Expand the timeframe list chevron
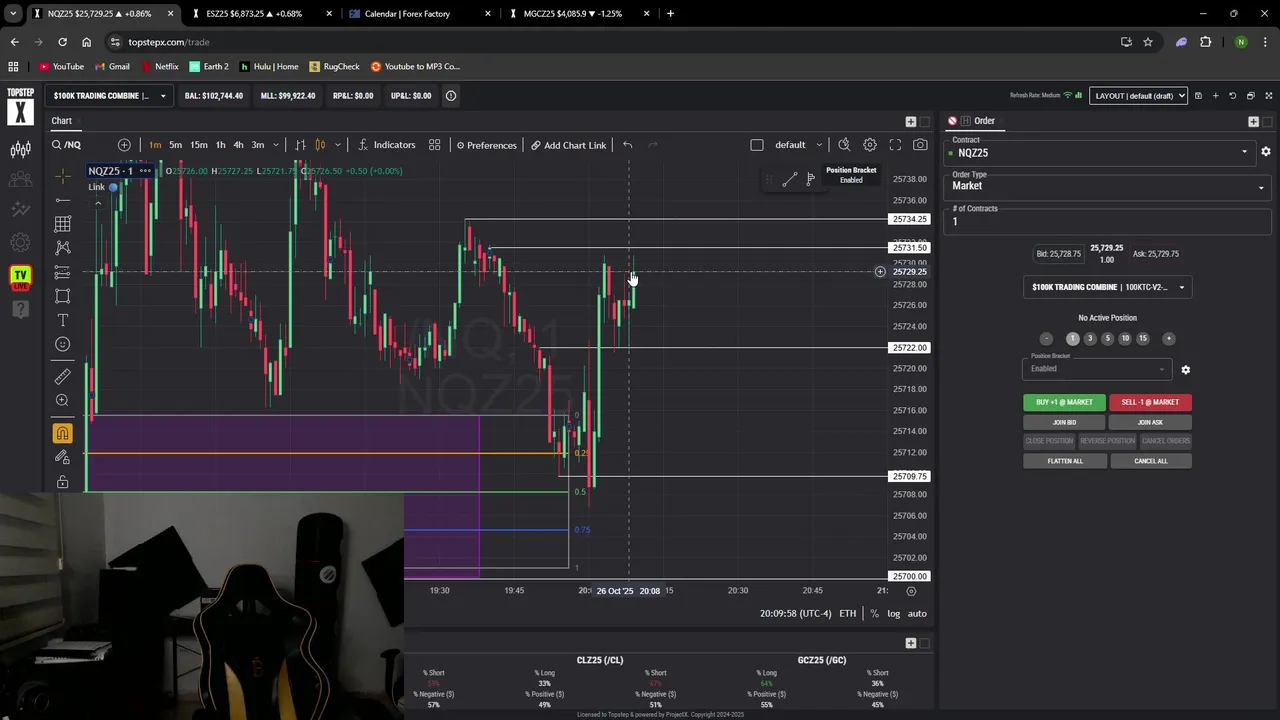 (276, 145)
